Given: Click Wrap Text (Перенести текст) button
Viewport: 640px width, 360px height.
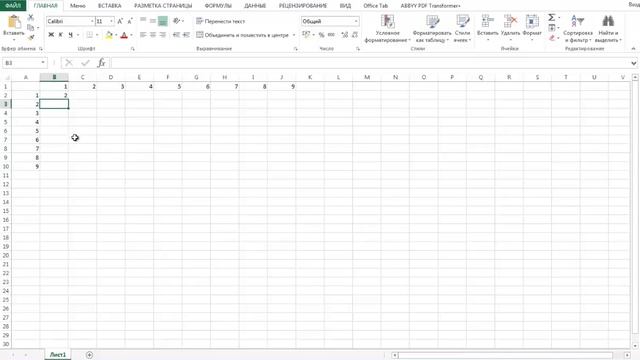Looking at the screenshot, I should click(x=221, y=21).
